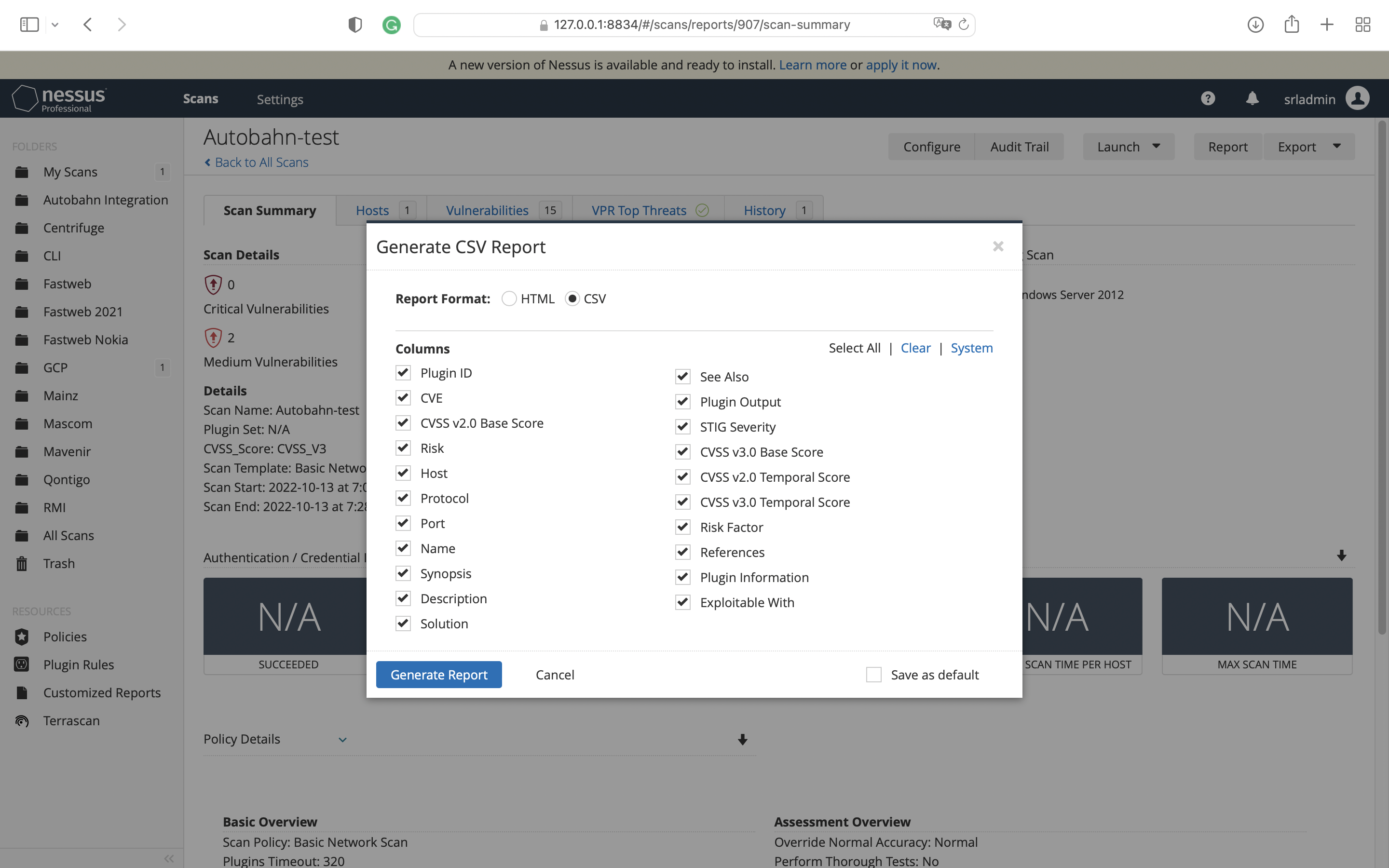Click the Safari share icon
Image resolution: width=1389 pixels, height=868 pixels.
pyautogui.click(x=1292, y=24)
